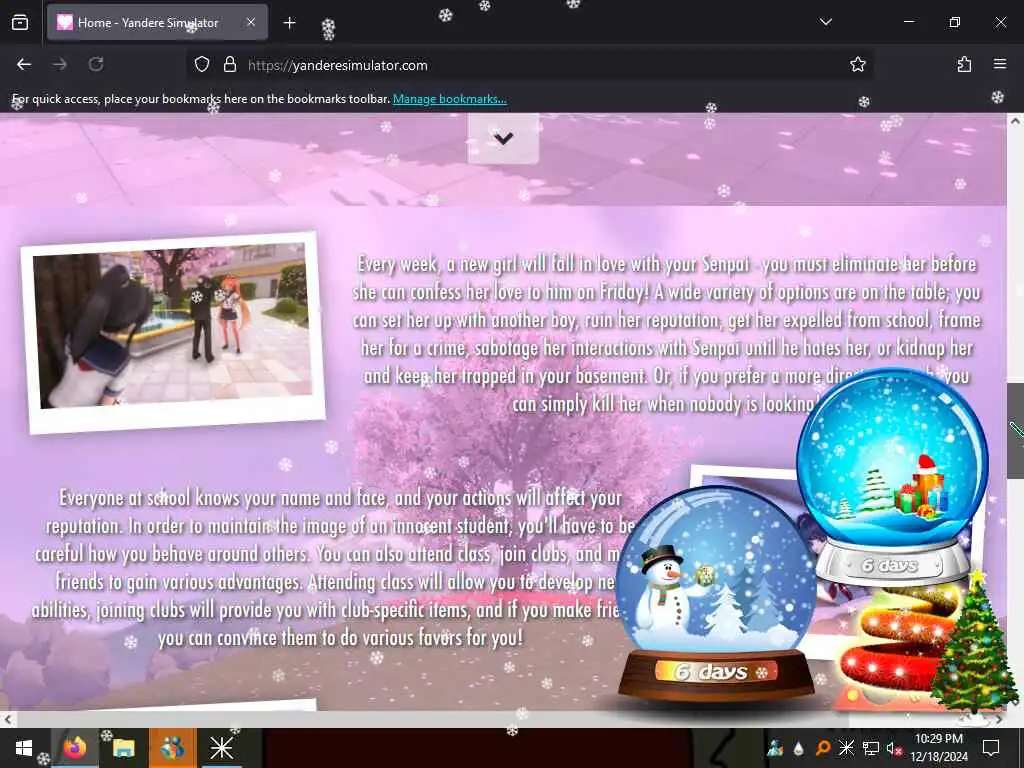The width and height of the screenshot is (1024, 768).
Task: Open the snowflake app on the taskbar
Action: pos(221,748)
